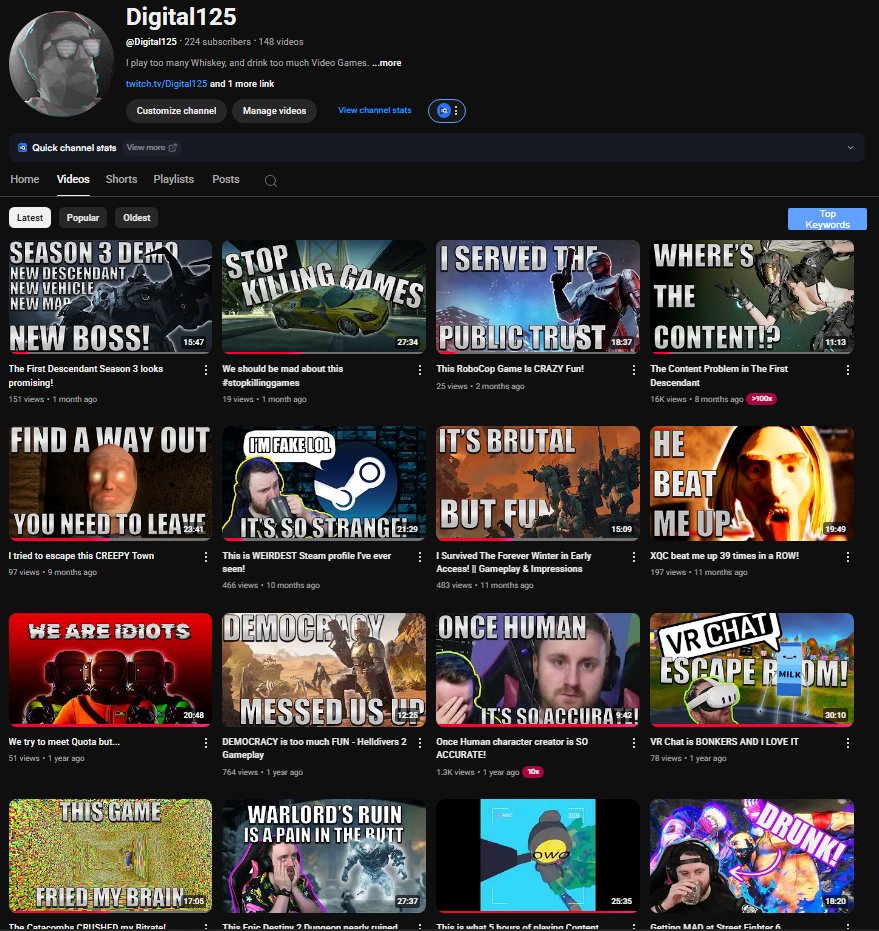
Task: Open options menu for stopkillinggames video
Action: 420,370
